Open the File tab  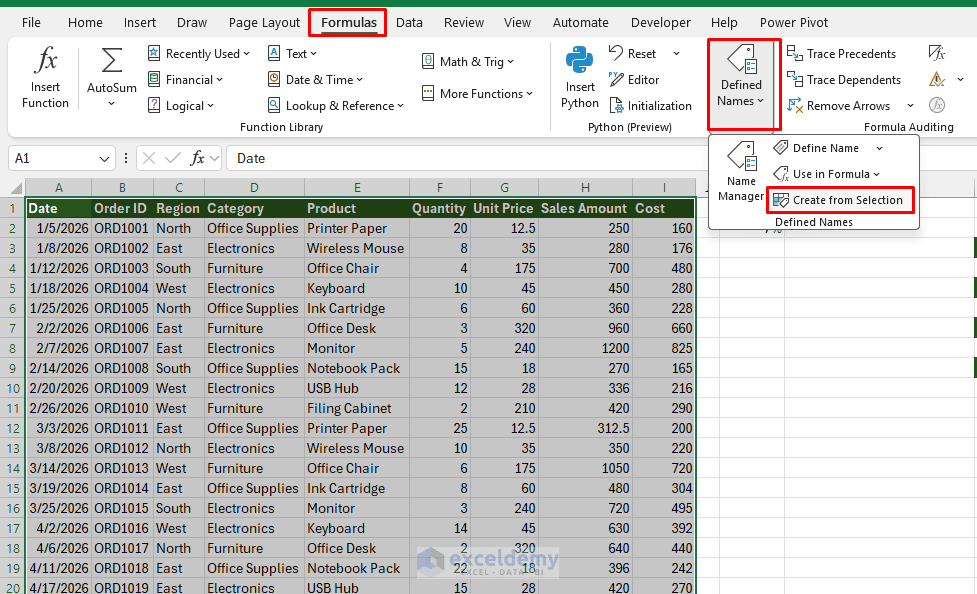(31, 22)
